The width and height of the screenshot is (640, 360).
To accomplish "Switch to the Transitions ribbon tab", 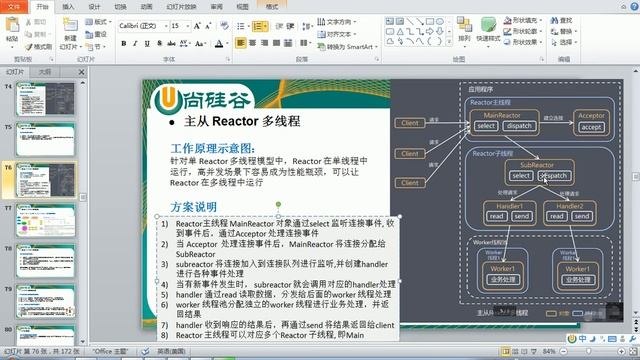I will [120, 7].
